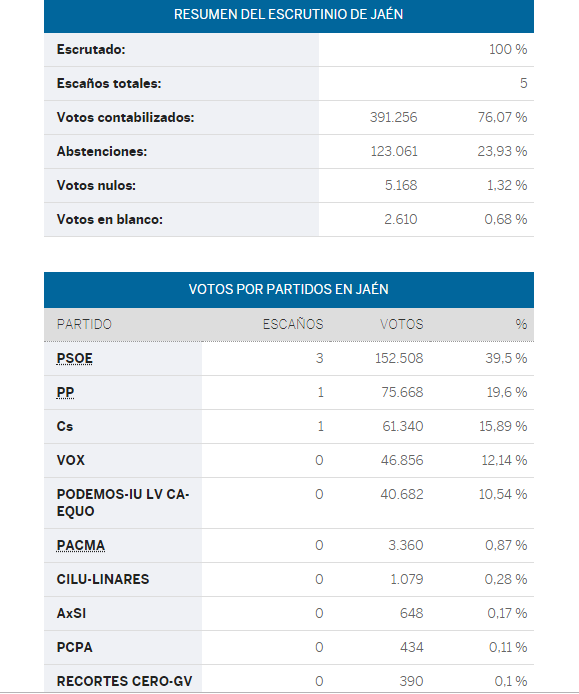Select the Cs party row name
This screenshot has width=579, height=694.
click(x=65, y=426)
